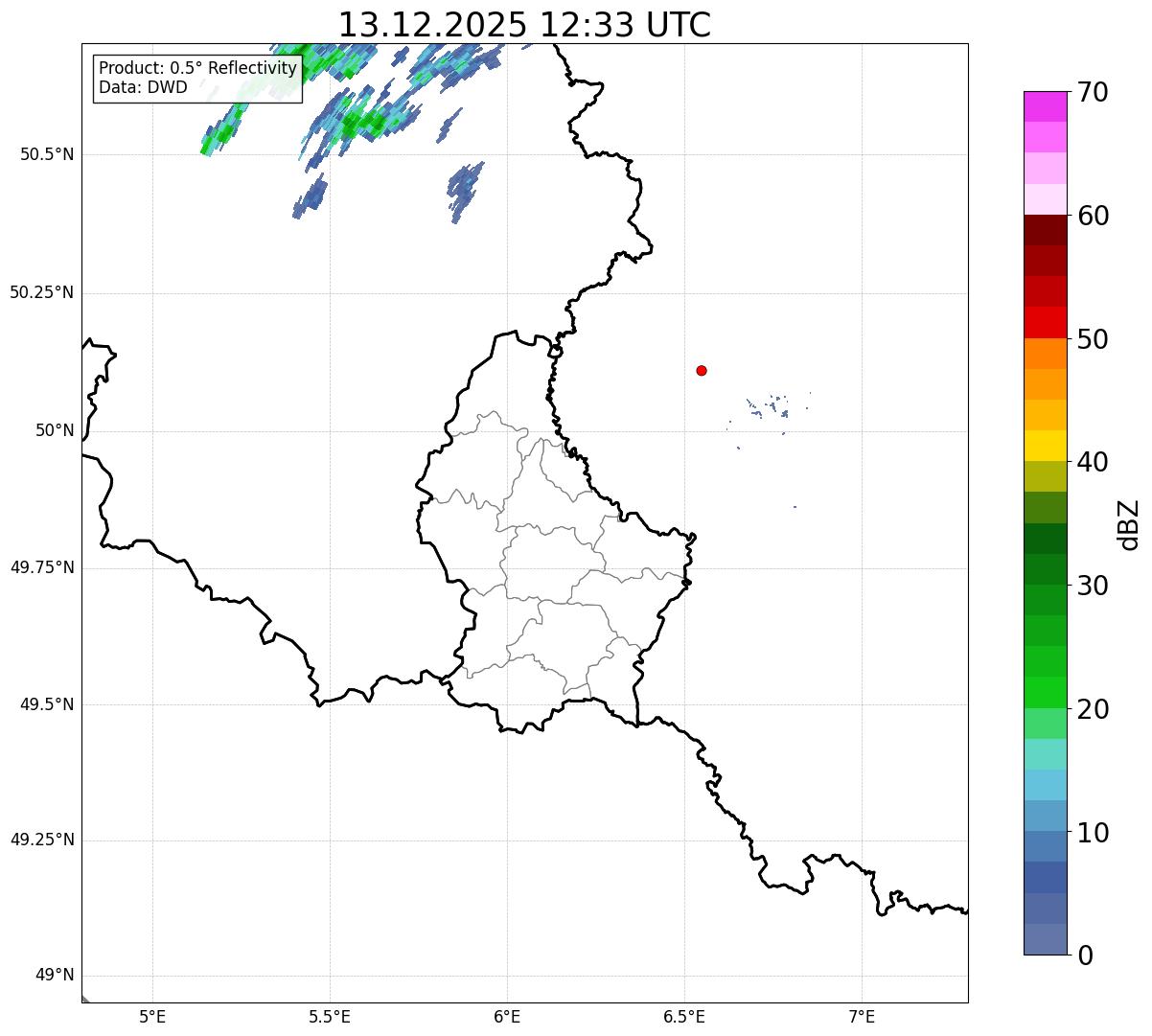This screenshot has width=1152, height=1036.
Task: Click the '6.5°E' longitude label
Action: tap(684, 1016)
